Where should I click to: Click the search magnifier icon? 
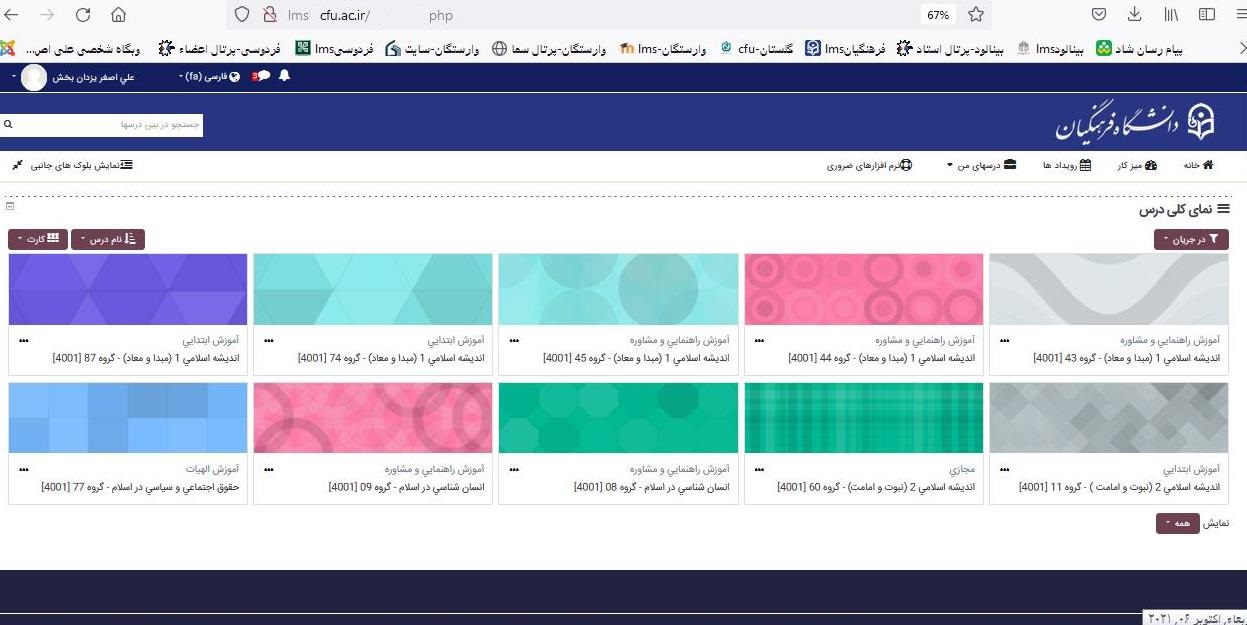pos(8,124)
